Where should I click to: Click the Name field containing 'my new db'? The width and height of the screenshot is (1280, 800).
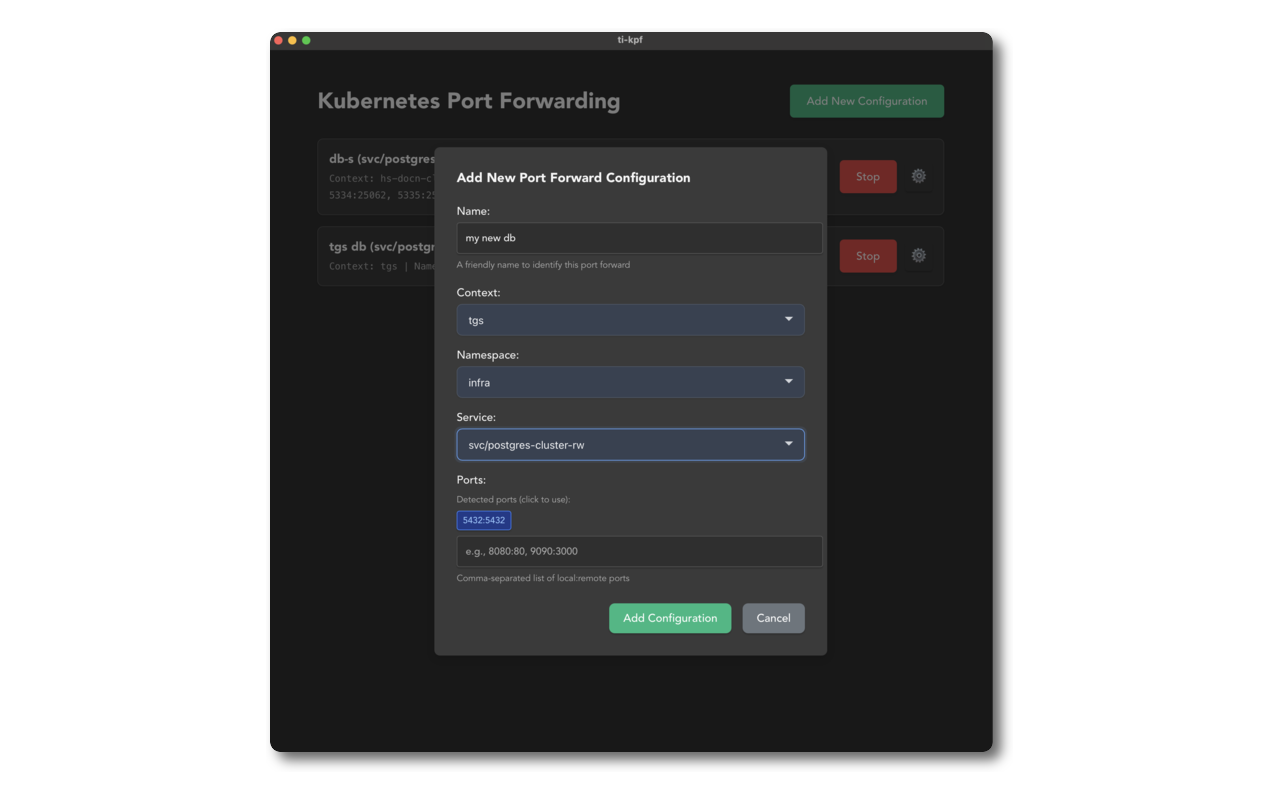click(x=639, y=238)
